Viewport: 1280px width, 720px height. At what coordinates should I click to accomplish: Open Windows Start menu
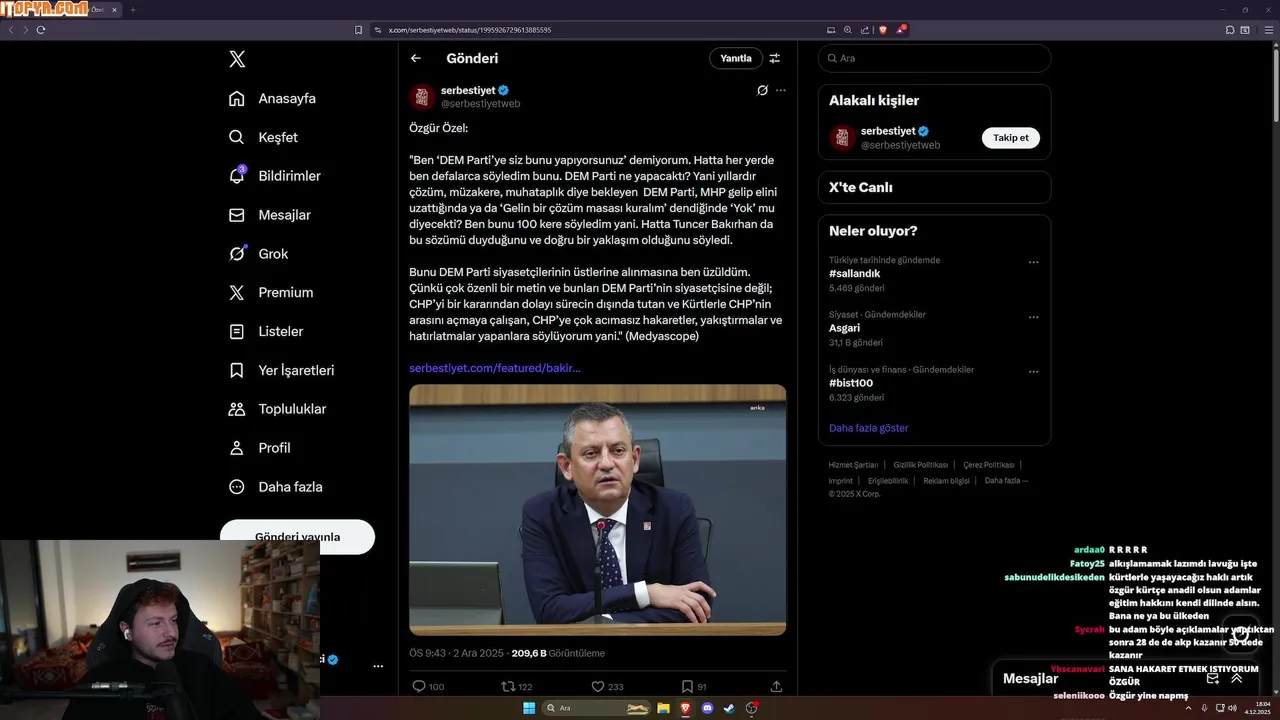pyautogui.click(x=529, y=708)
